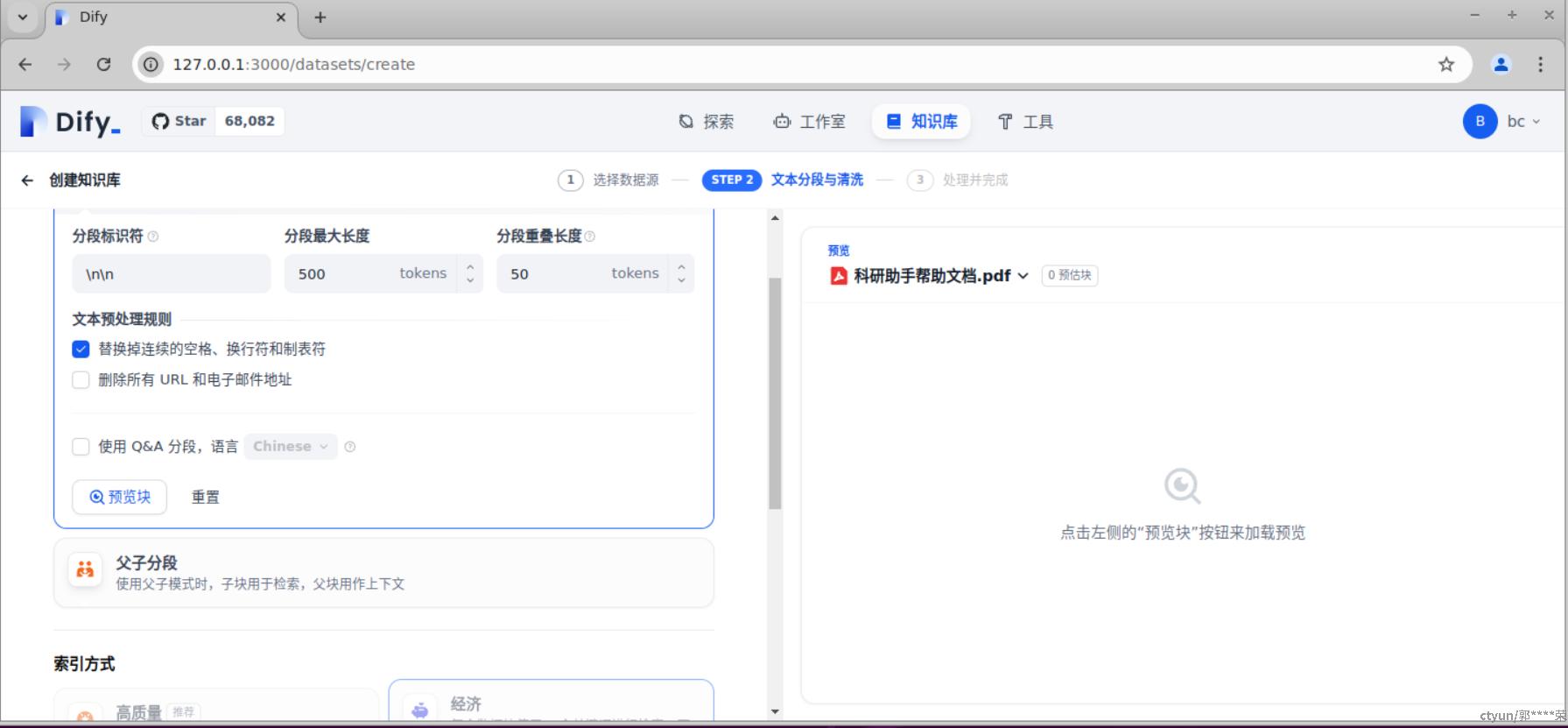Open the Chinese language dropdown
This screenshot has width=1568, height=728.
click(291, 447)
